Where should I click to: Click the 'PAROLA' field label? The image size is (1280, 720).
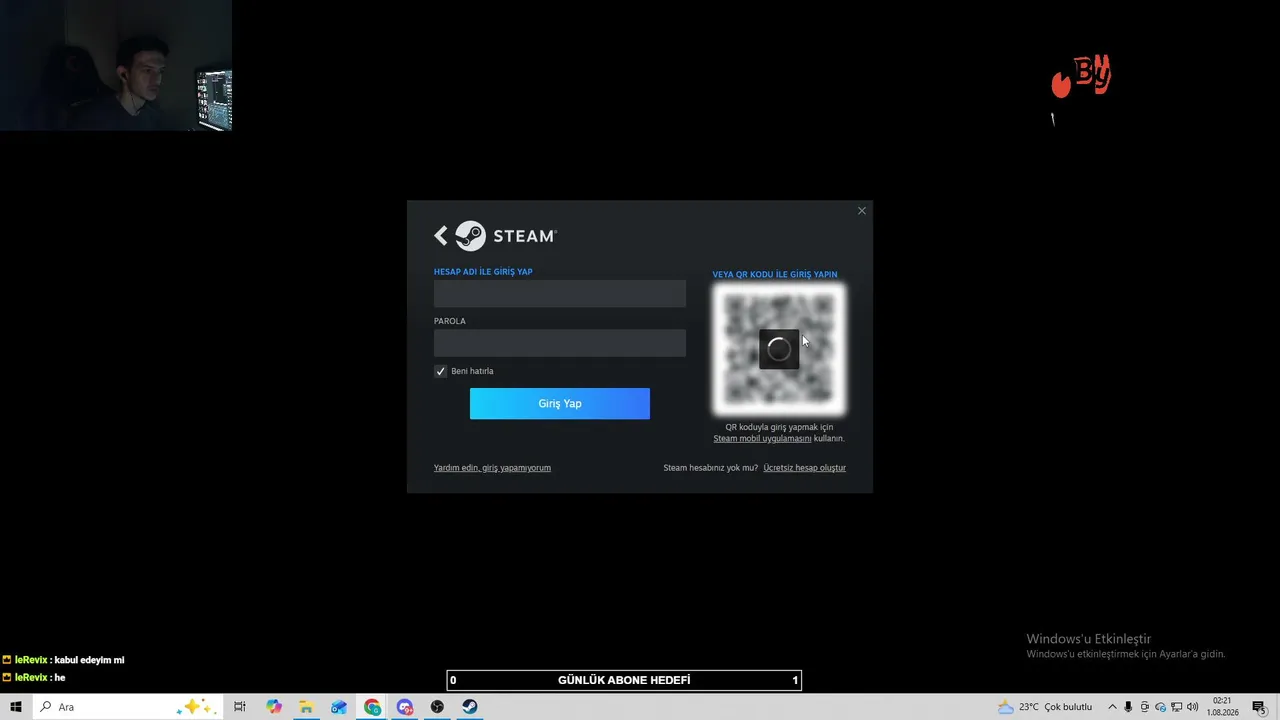coord(450,321)
